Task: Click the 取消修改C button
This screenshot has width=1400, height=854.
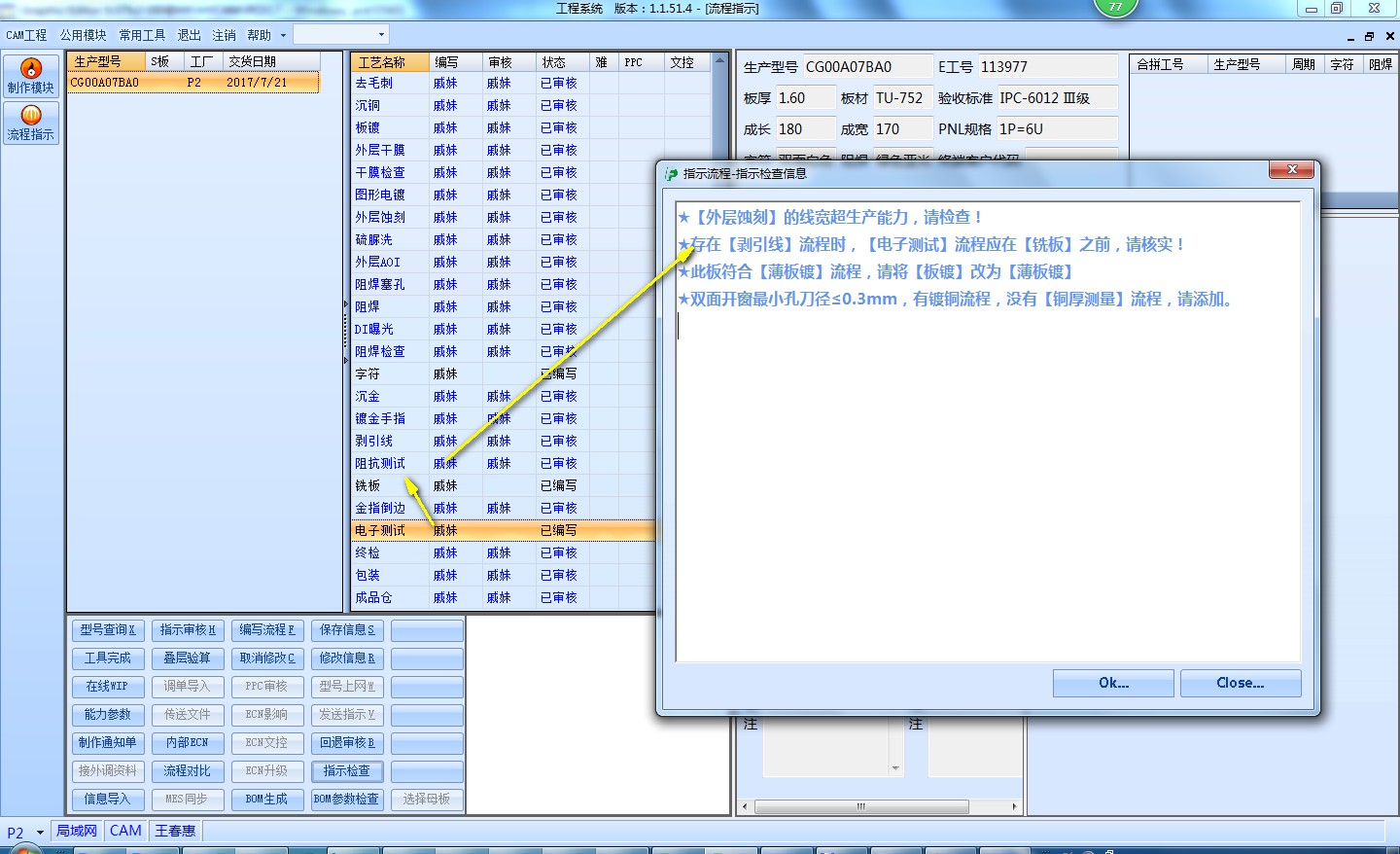Action: [267, 658]
